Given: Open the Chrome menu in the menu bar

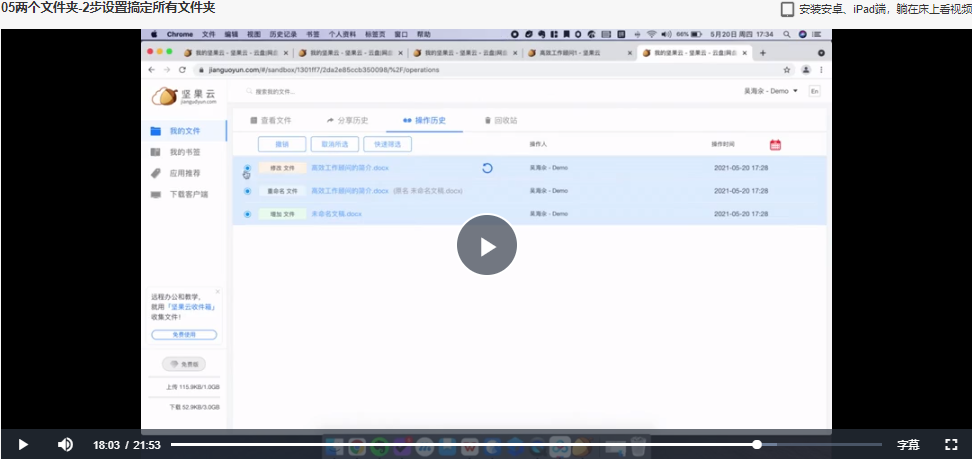Looking at the screenshot, I should point(180,34).
